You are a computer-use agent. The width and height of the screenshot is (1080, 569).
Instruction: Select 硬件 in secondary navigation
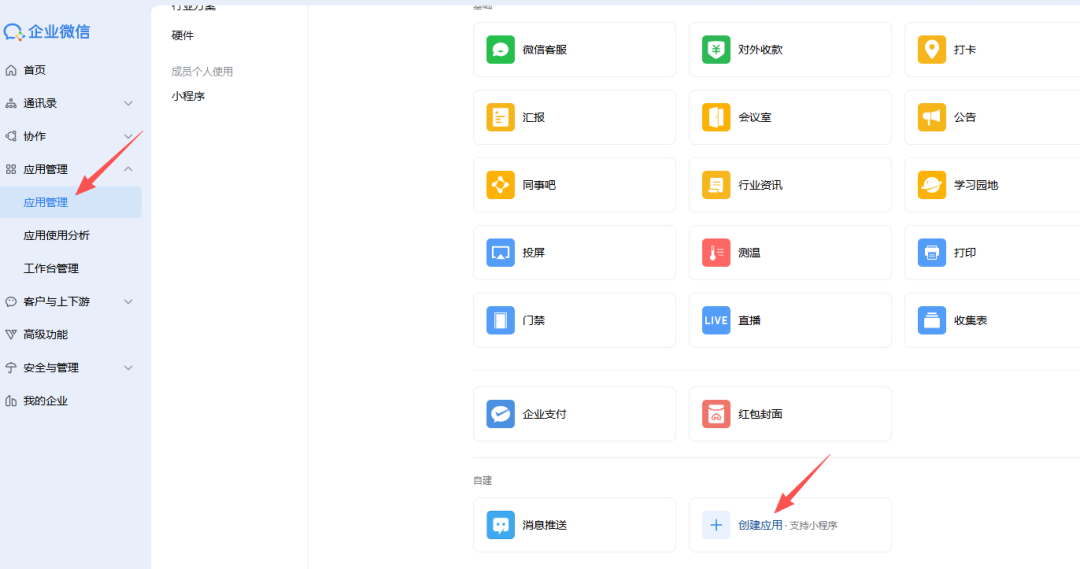183,36
